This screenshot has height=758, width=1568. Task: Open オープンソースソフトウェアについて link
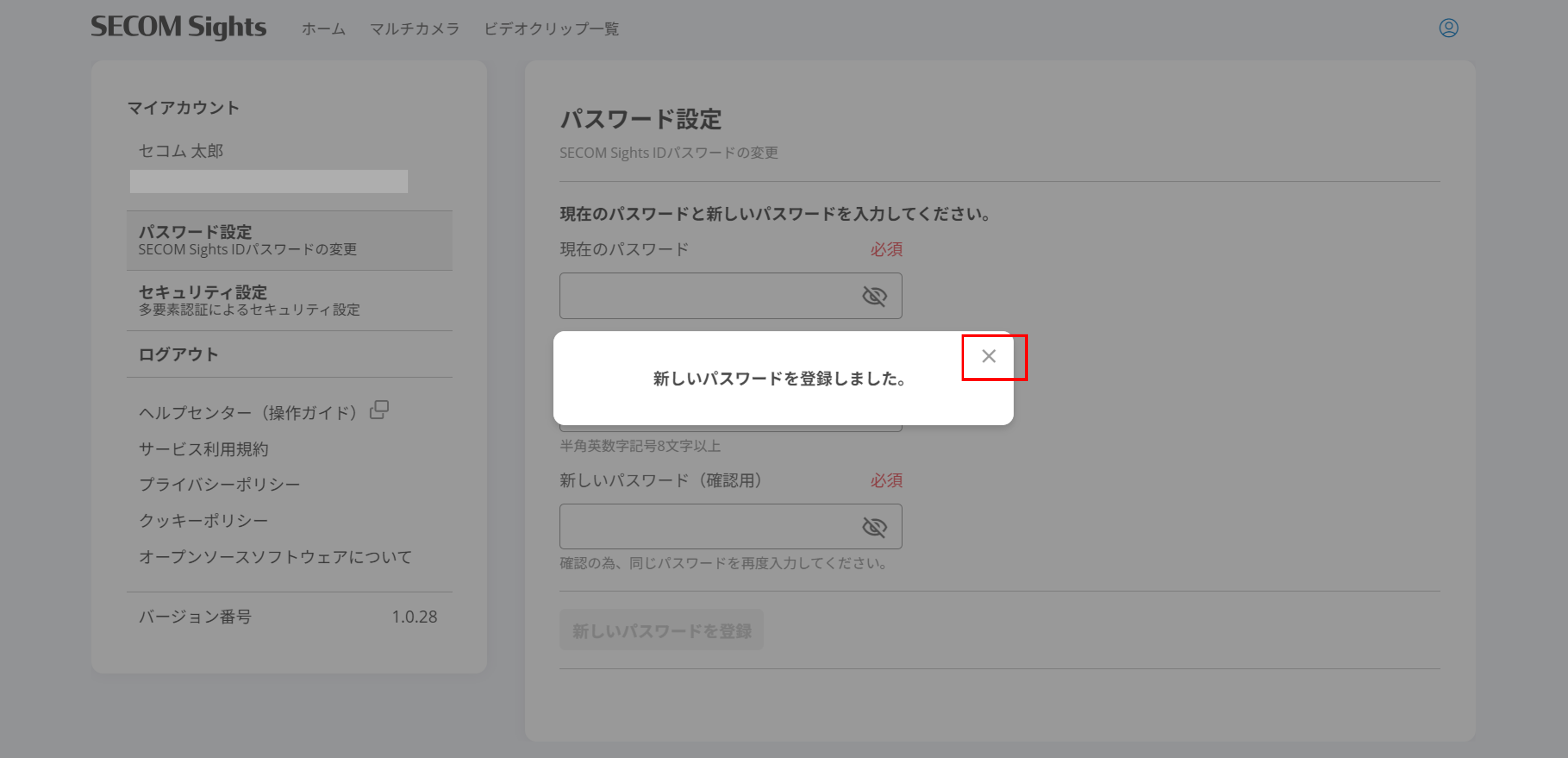(275, 556)
